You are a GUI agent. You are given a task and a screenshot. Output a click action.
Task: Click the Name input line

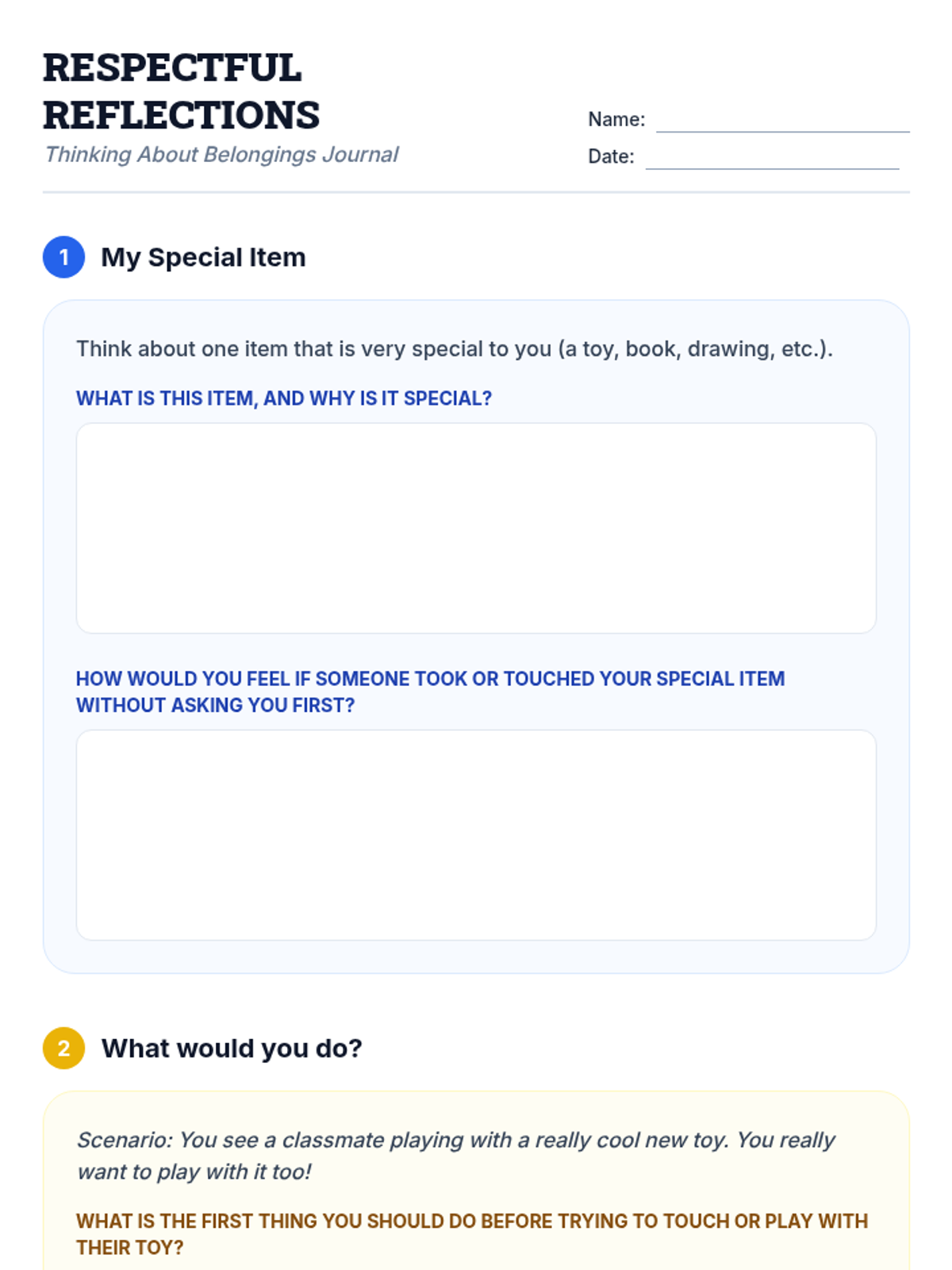[782, 121]
